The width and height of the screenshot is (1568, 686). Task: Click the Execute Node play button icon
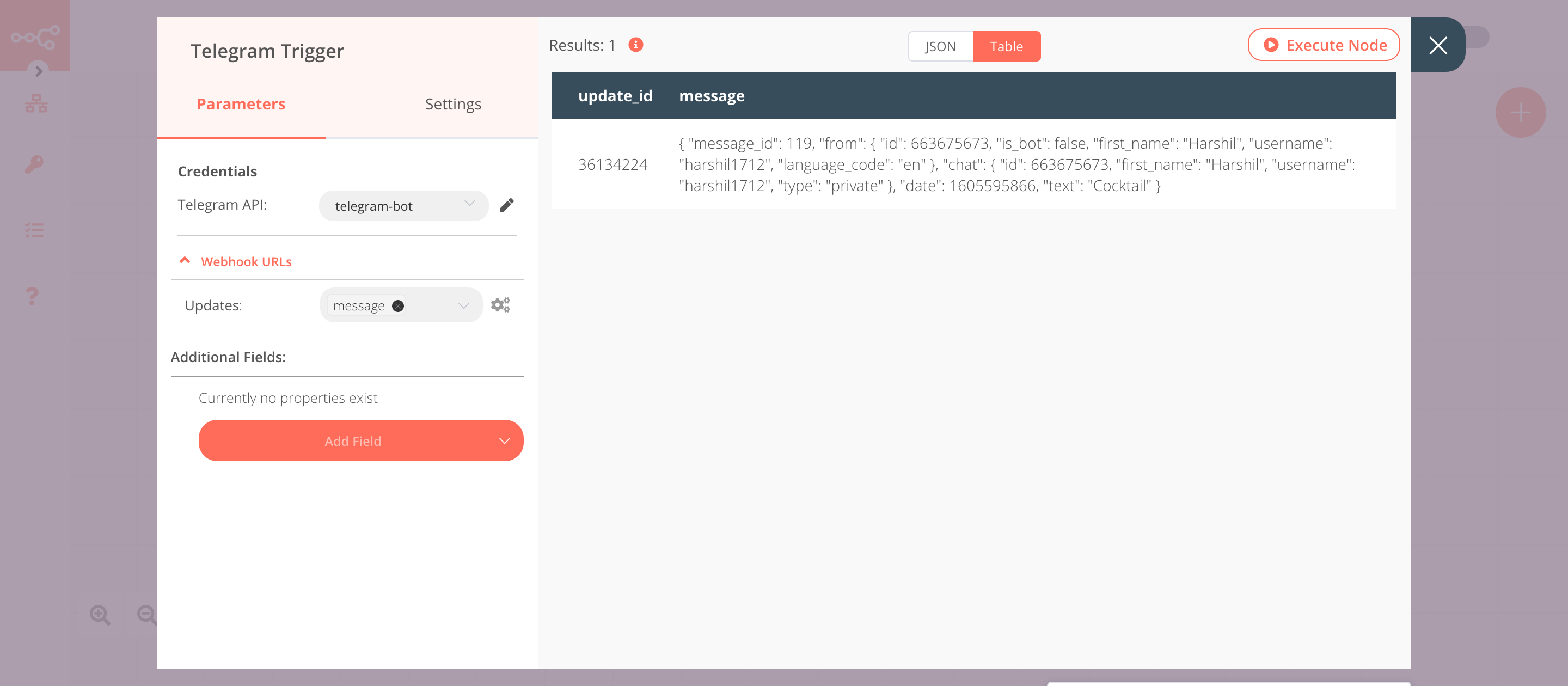(1272, 45)
